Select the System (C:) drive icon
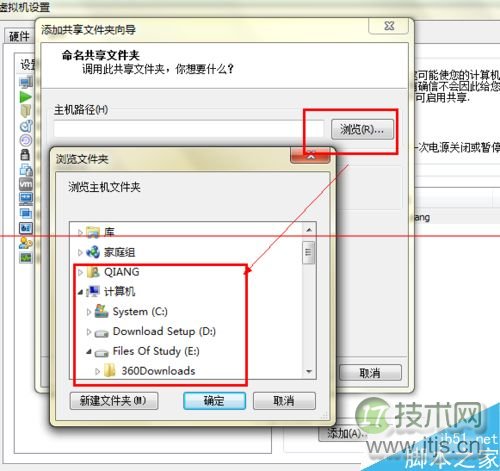Image resolution: width=500 pixels, height=471 pixels. 101,311
